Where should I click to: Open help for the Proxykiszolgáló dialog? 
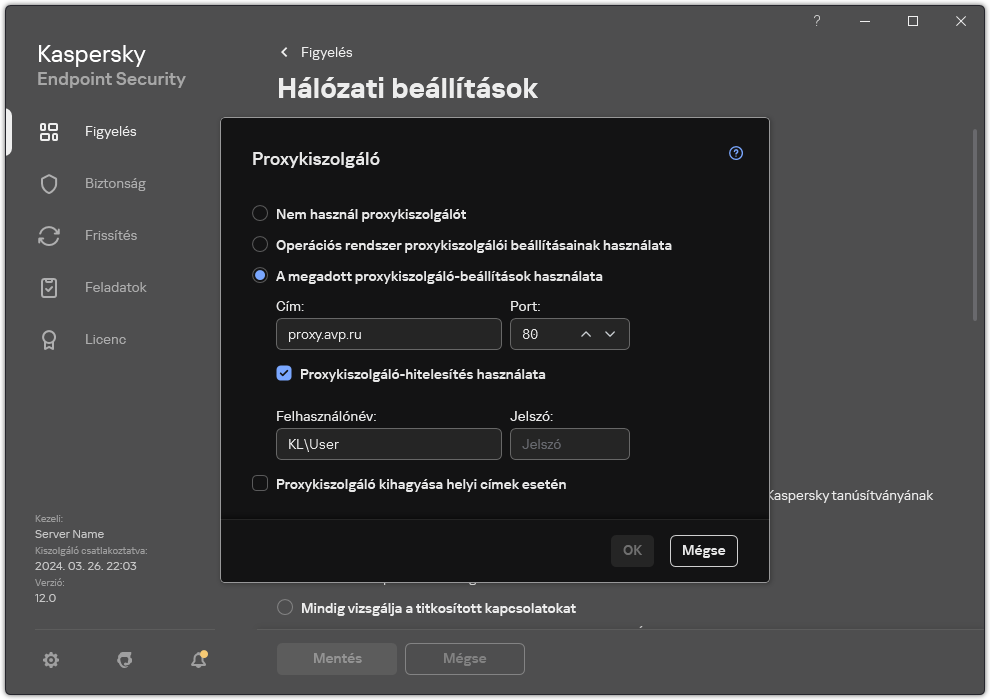[735, 152]
